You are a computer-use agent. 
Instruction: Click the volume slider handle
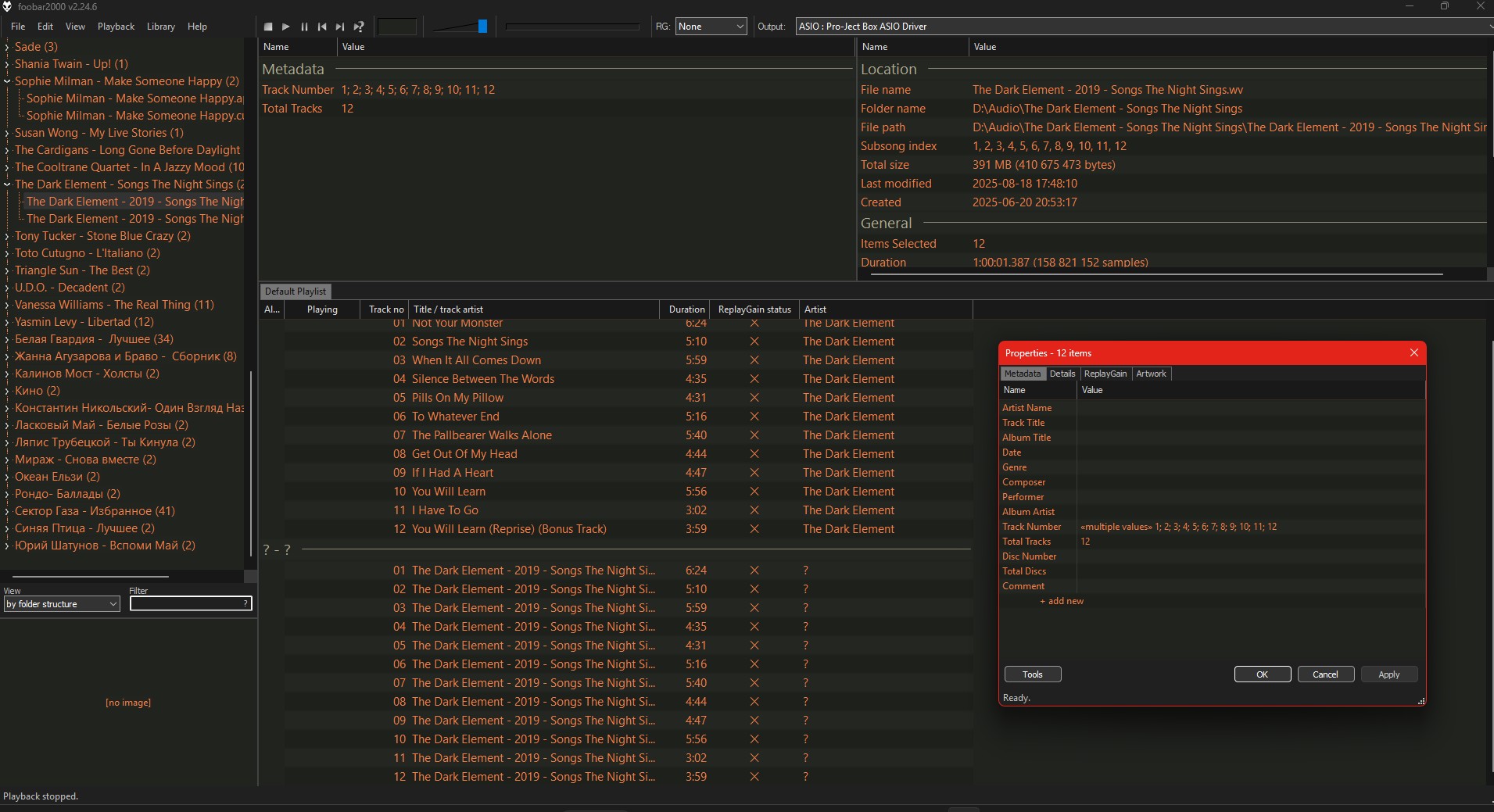[x=482, y=27]
